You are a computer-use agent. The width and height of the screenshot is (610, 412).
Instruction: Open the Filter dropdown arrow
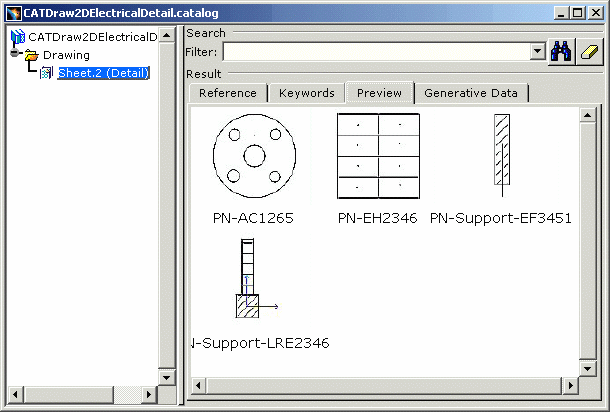tap(538, 51)
